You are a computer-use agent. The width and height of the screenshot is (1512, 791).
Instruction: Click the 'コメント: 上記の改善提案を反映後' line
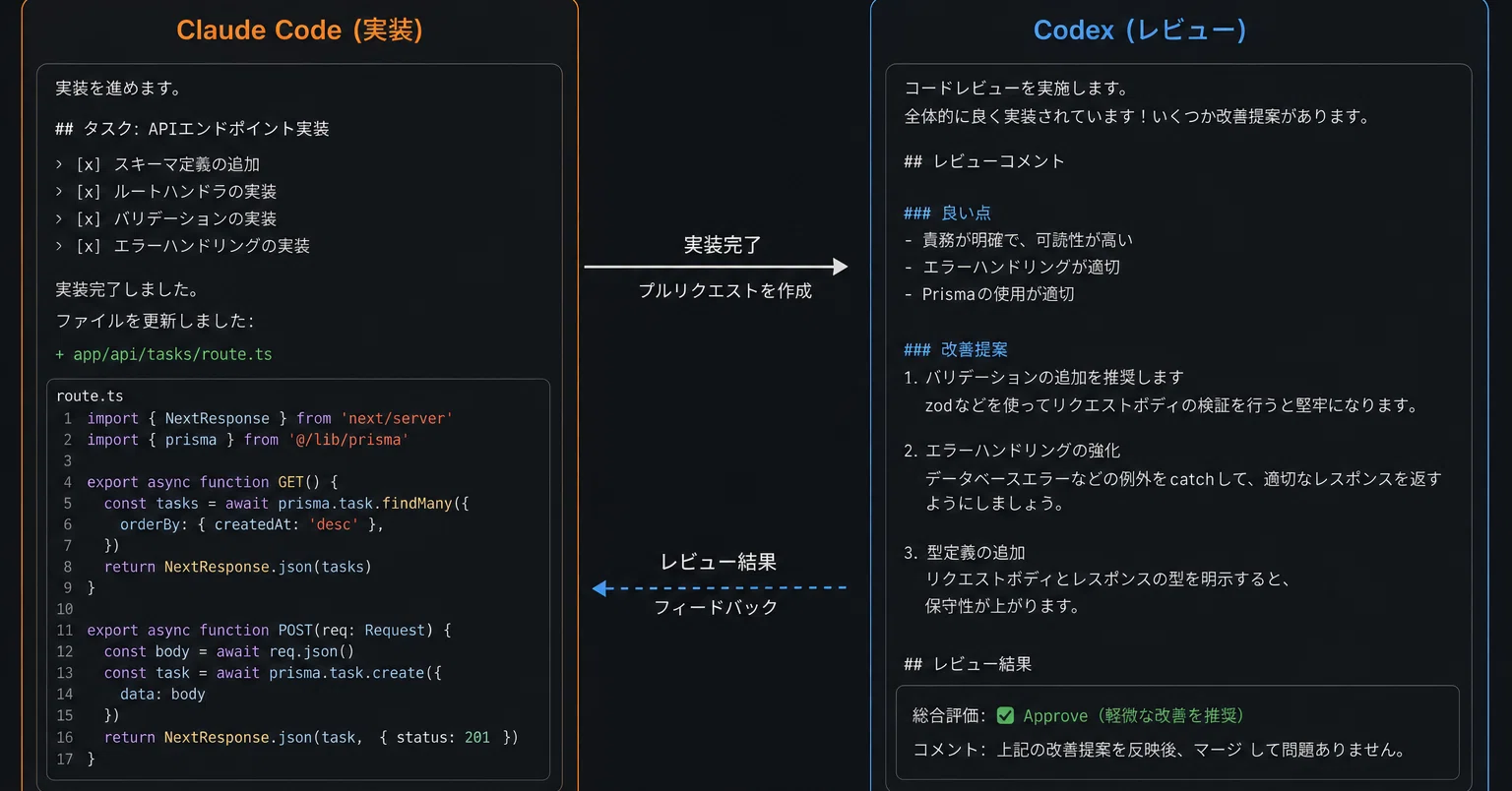1159,750
